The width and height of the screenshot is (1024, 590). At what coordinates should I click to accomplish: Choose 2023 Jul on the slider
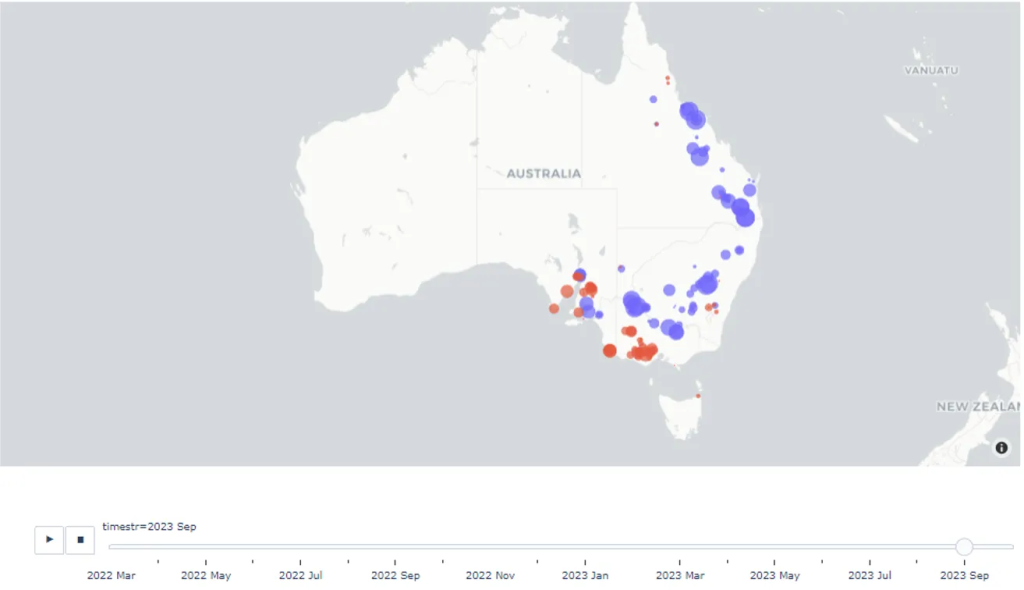(870, 547)
